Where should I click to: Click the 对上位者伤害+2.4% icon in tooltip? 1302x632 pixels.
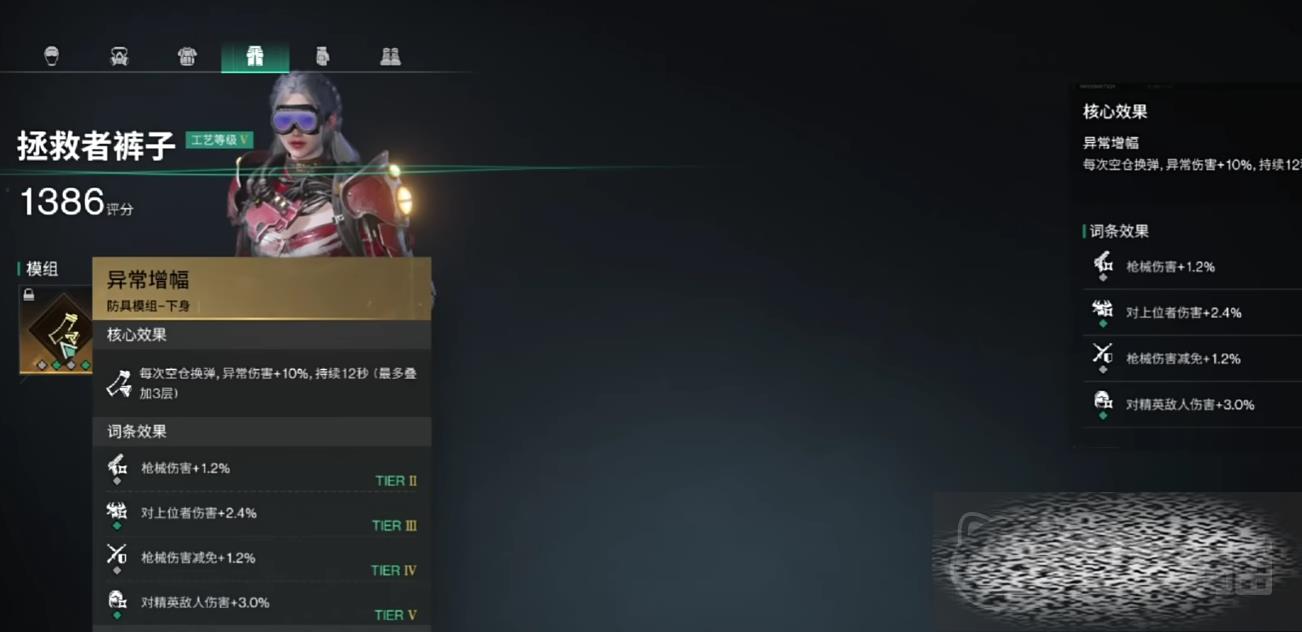(117, 511)
